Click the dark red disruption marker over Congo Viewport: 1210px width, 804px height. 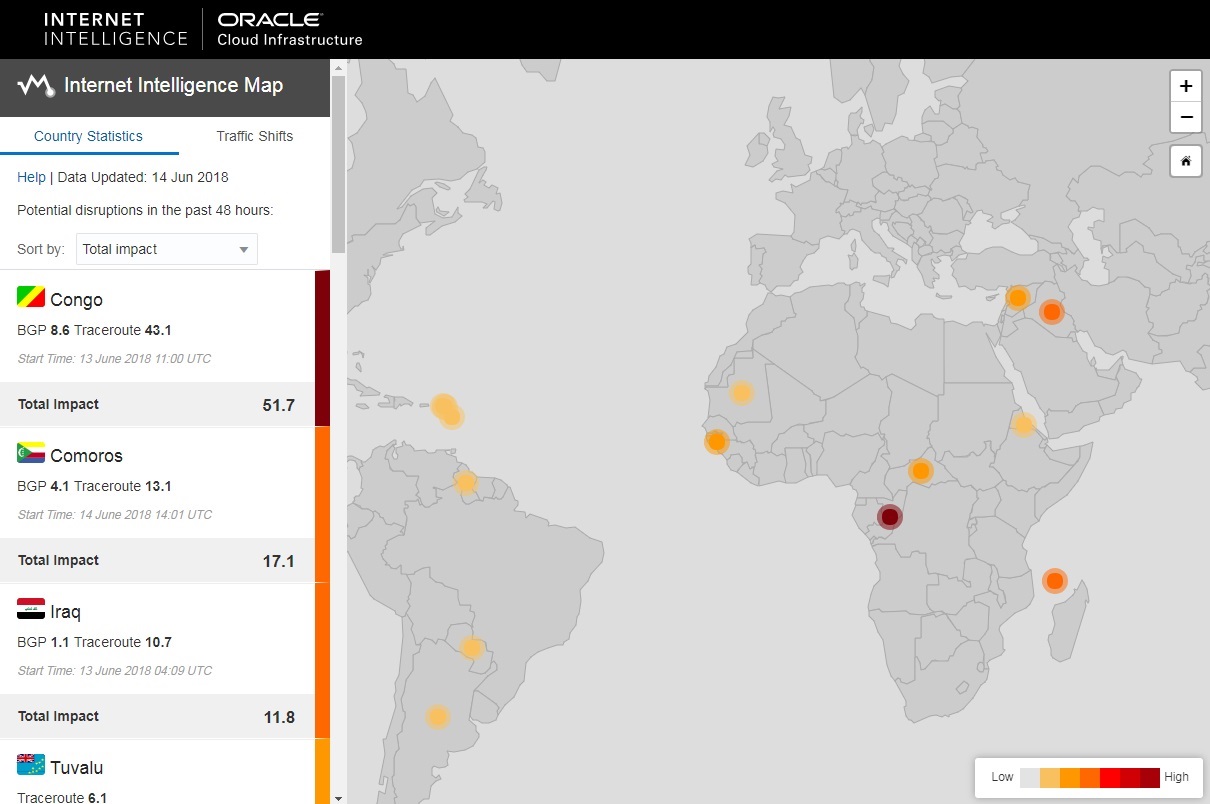tap(890, 516)
